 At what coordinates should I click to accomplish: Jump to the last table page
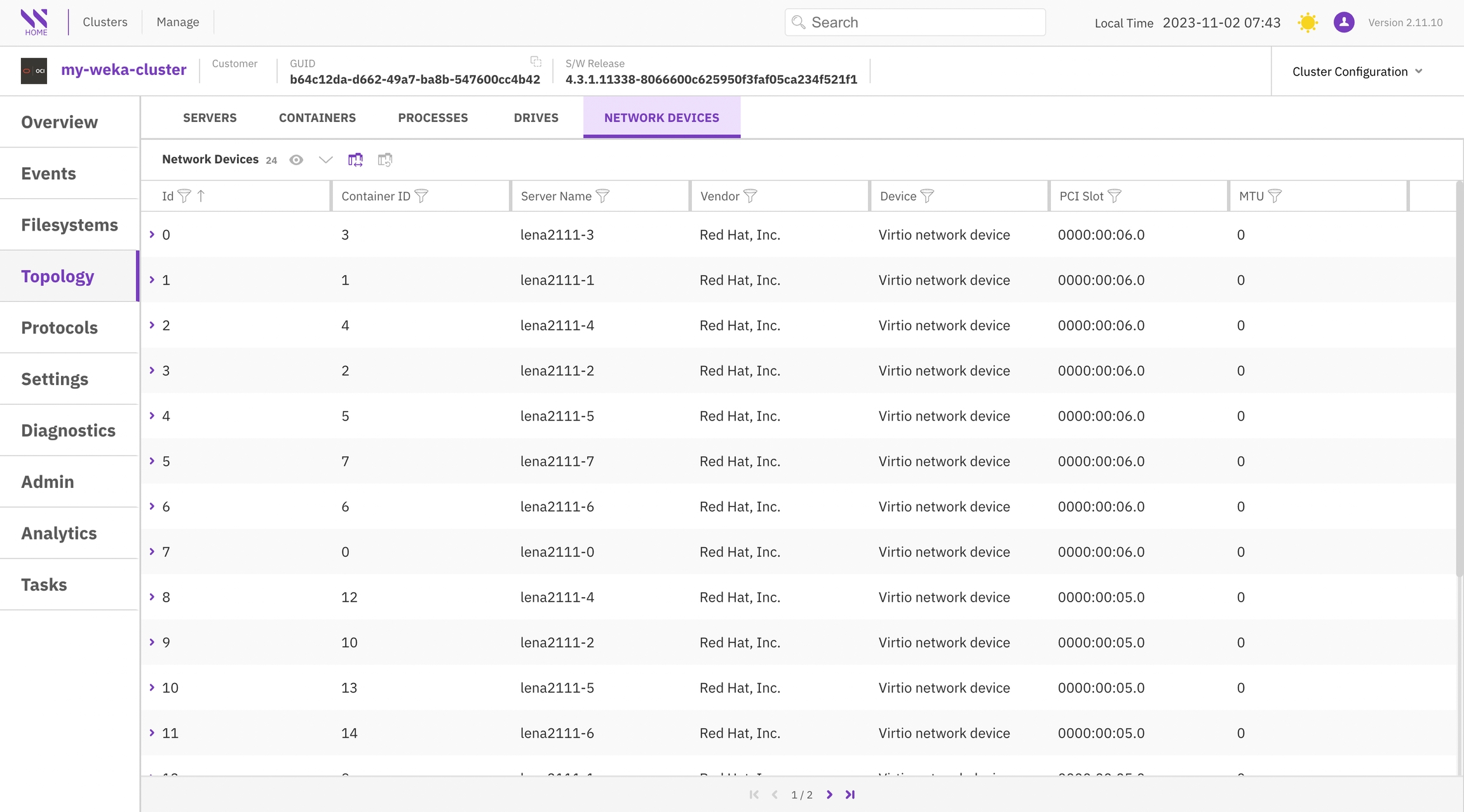850,795
